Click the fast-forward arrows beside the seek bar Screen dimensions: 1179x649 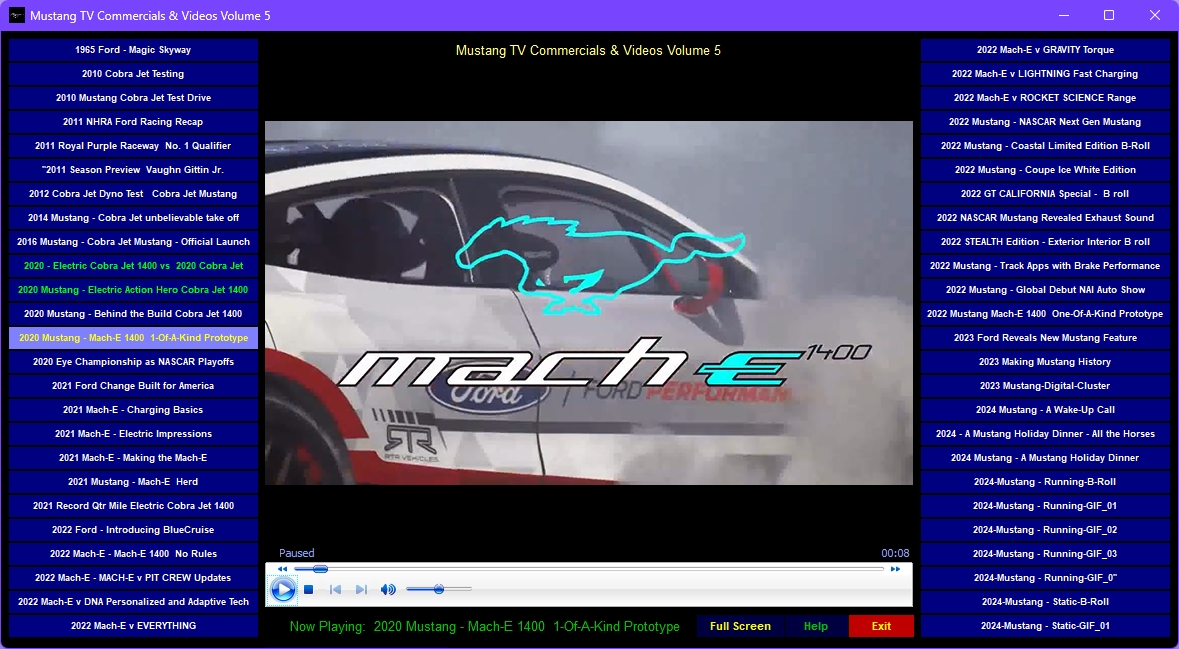pos(895,569)
